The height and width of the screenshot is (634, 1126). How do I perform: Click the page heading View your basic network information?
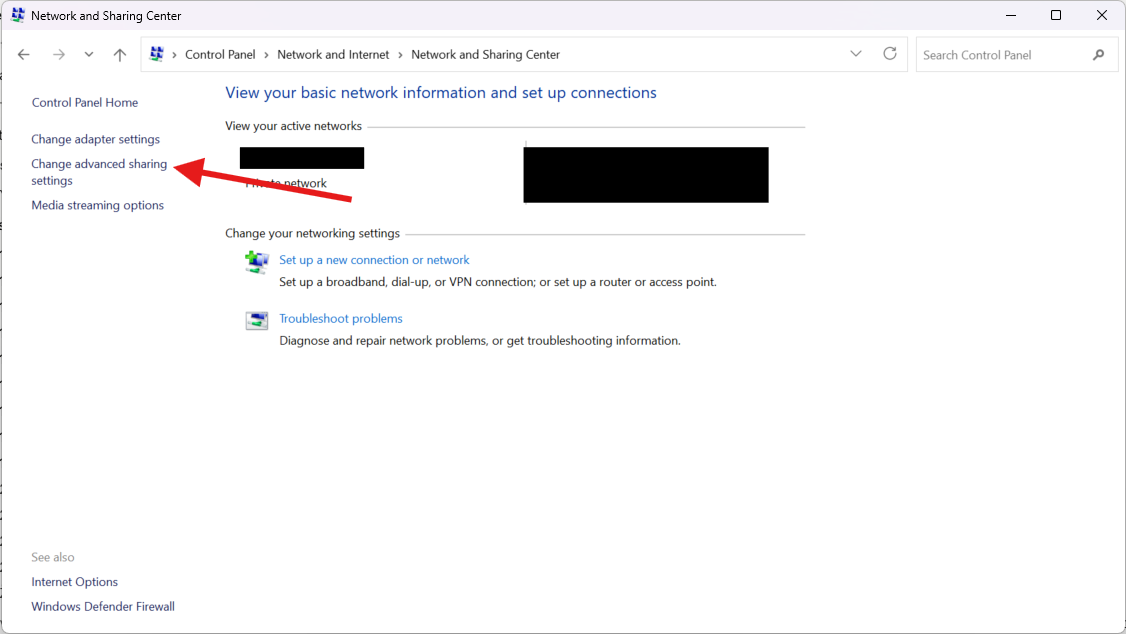tap(441, 93)
